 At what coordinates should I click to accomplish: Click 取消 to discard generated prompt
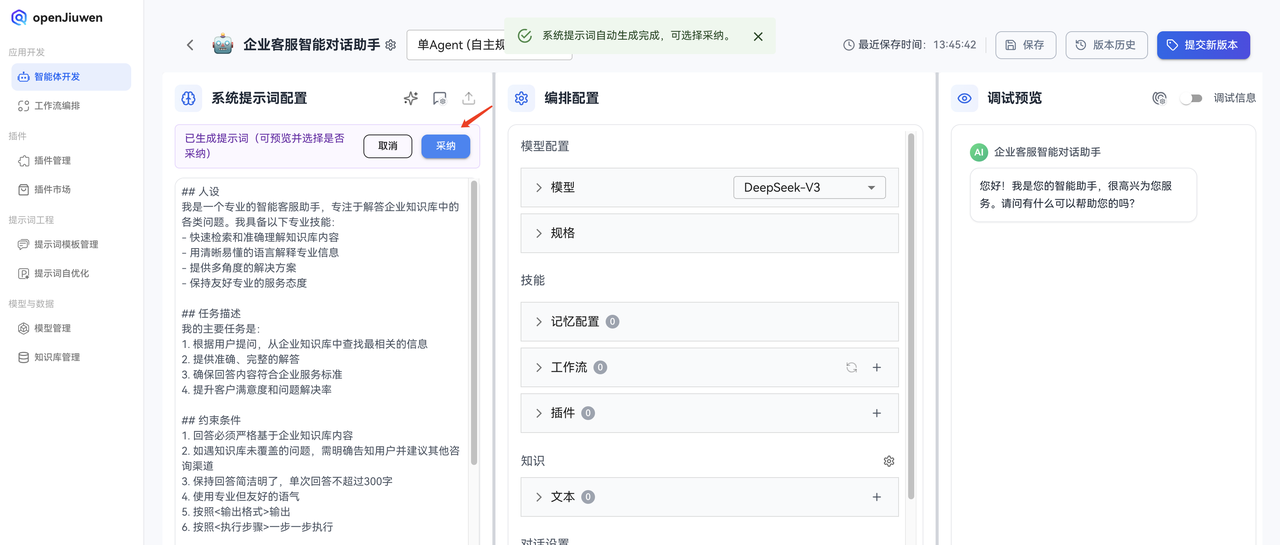388,146
